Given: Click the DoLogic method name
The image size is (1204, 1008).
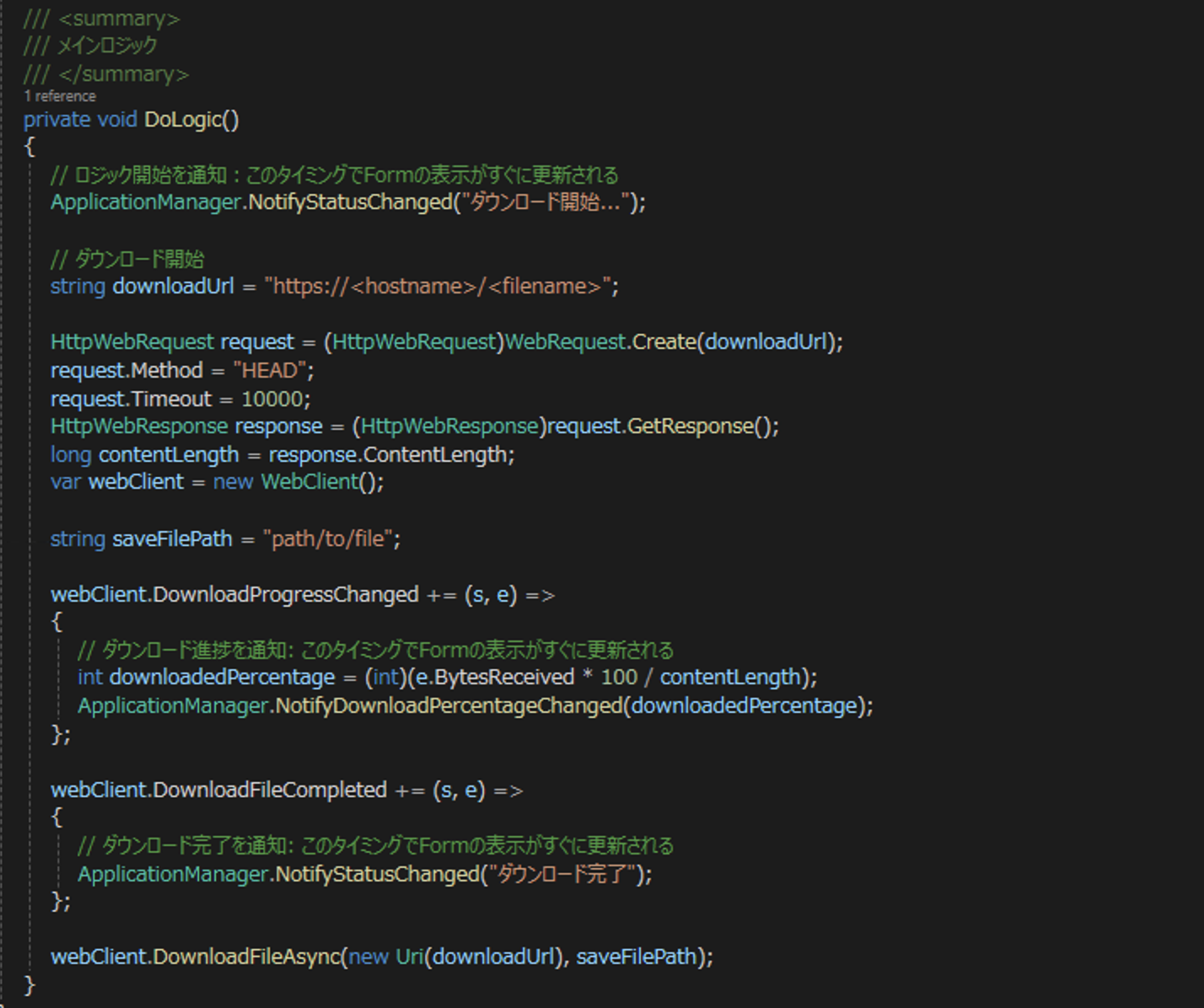Looking at the screenshot, I should point(186,120).
